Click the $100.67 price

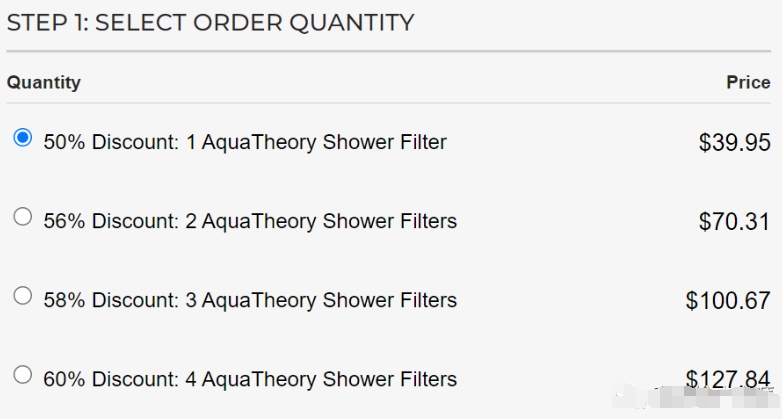(728, 301)
